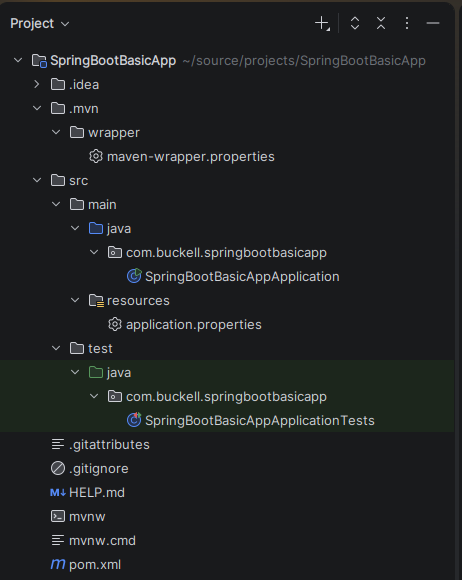Click the wrapper folder icon
Viewport: 462px width, 580px height.
(77, 132)
